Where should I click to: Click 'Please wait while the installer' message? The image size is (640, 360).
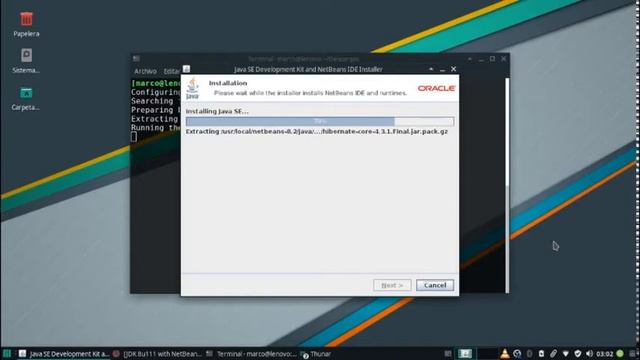tap(310, 93)
